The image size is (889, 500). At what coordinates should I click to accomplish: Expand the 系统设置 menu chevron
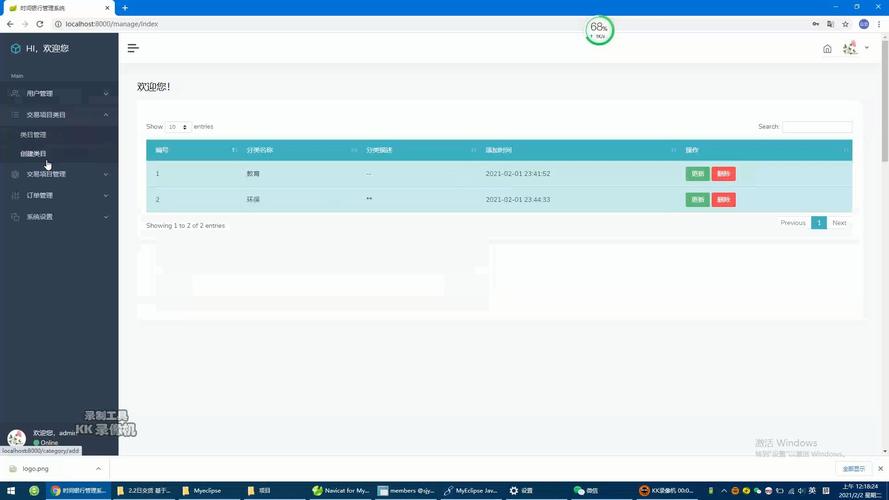(x=106, y=217)
